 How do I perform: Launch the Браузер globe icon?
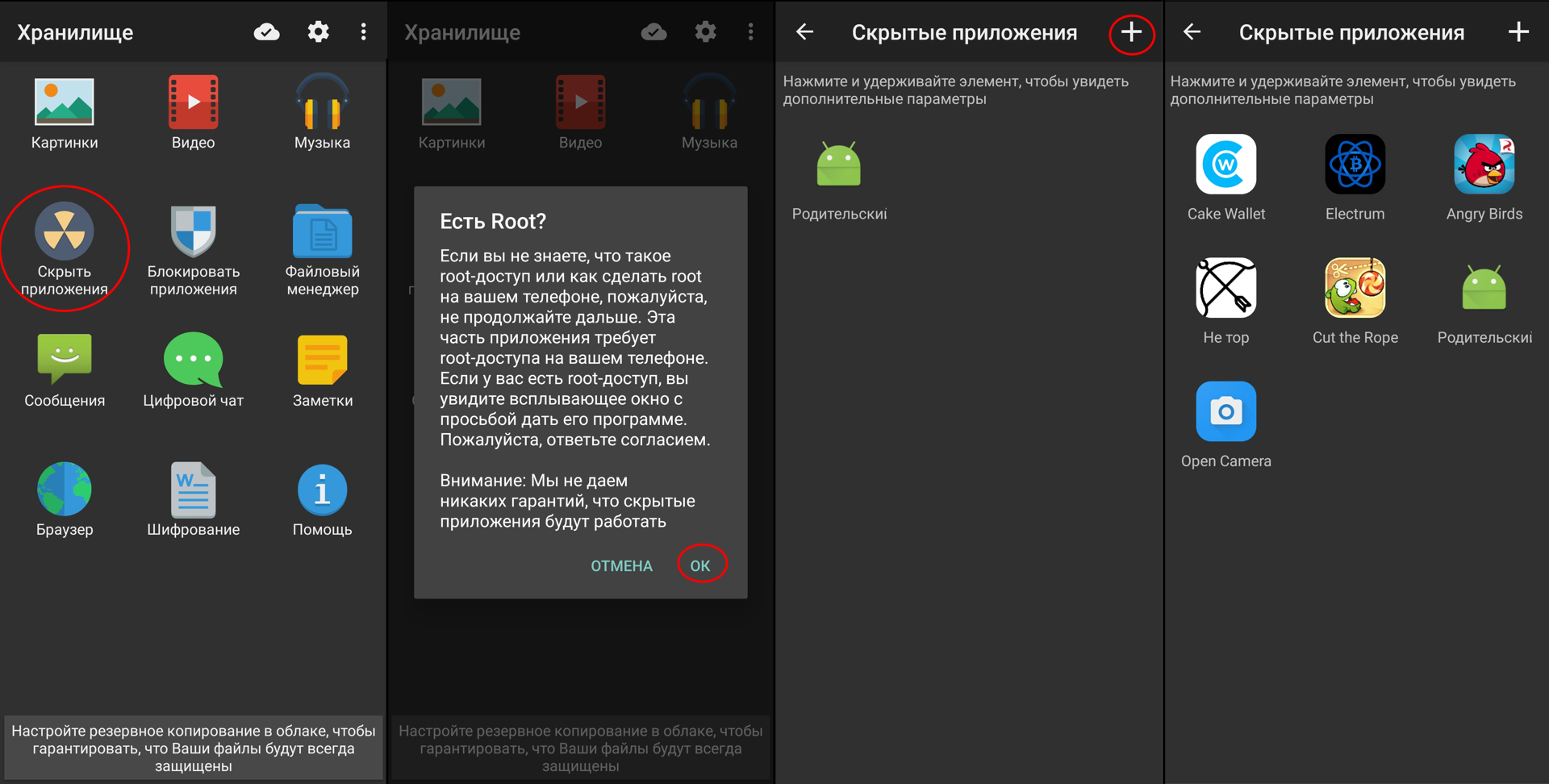point(65,489)
